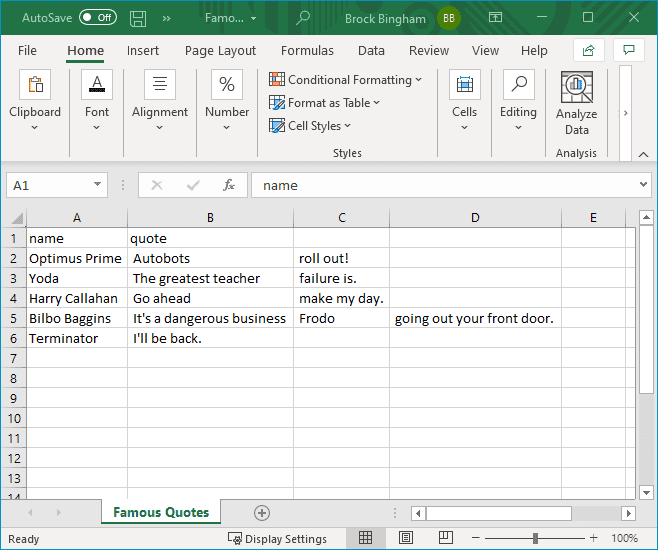Click the Cancel X formula button
This screenshot has height=550, width=658.
tap(157, 185)
